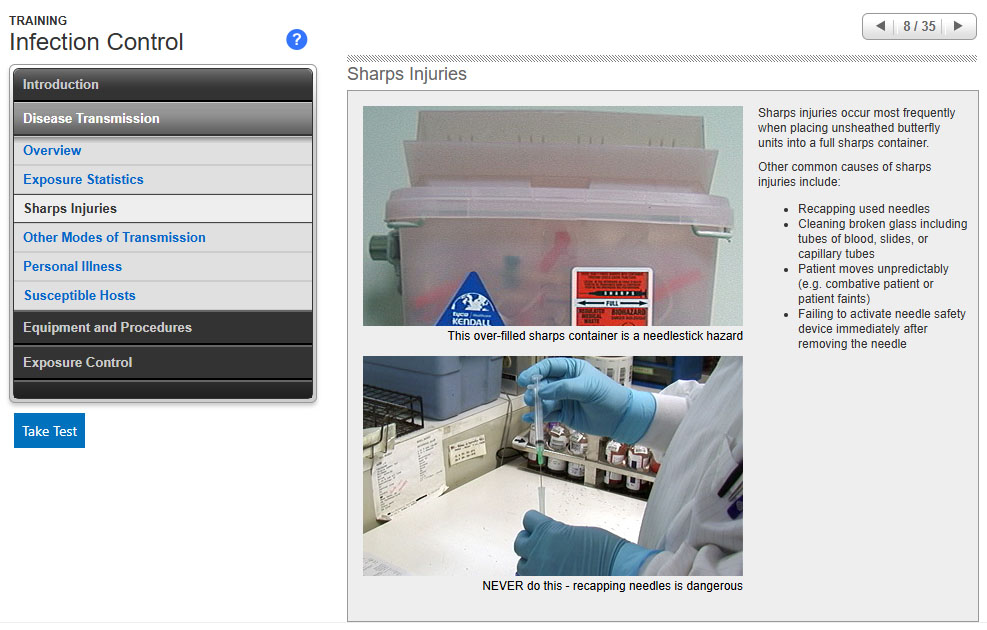This screenshot has width=987, height=630.
Task: Select the Susceptible Hosts topic
Action: click(80, 296)
